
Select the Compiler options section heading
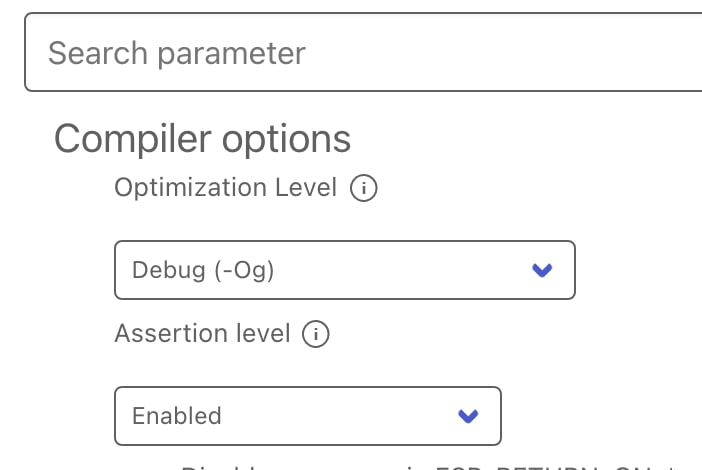tap(202, 139)
